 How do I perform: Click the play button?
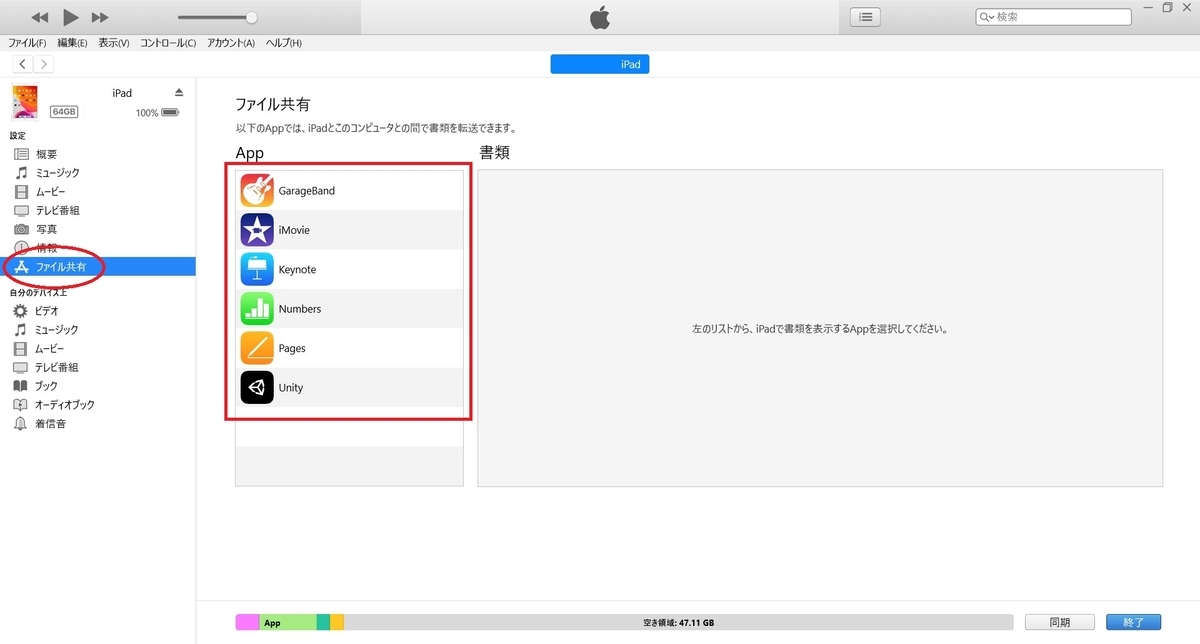click(x=70, y=17)
